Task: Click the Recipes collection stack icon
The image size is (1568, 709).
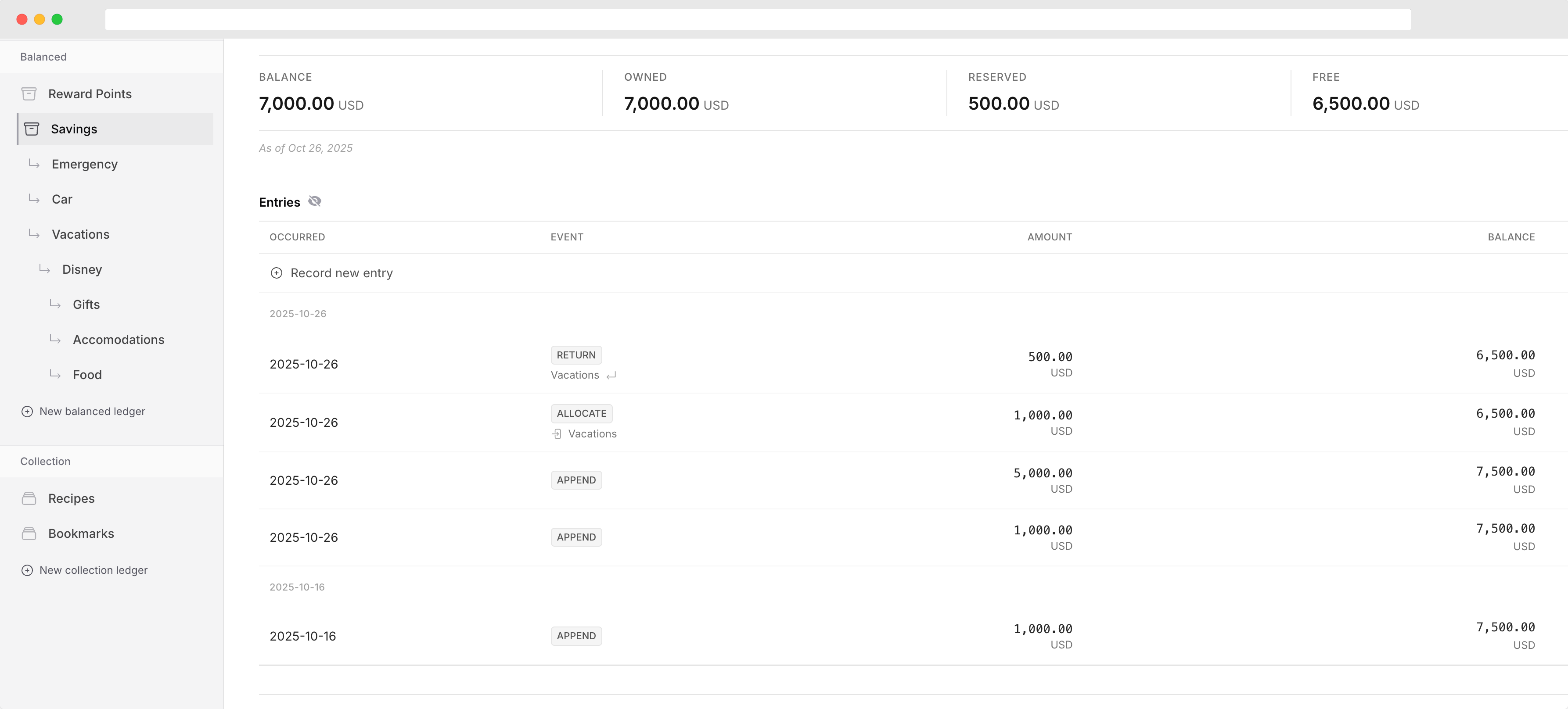Action: click(29, 498)
